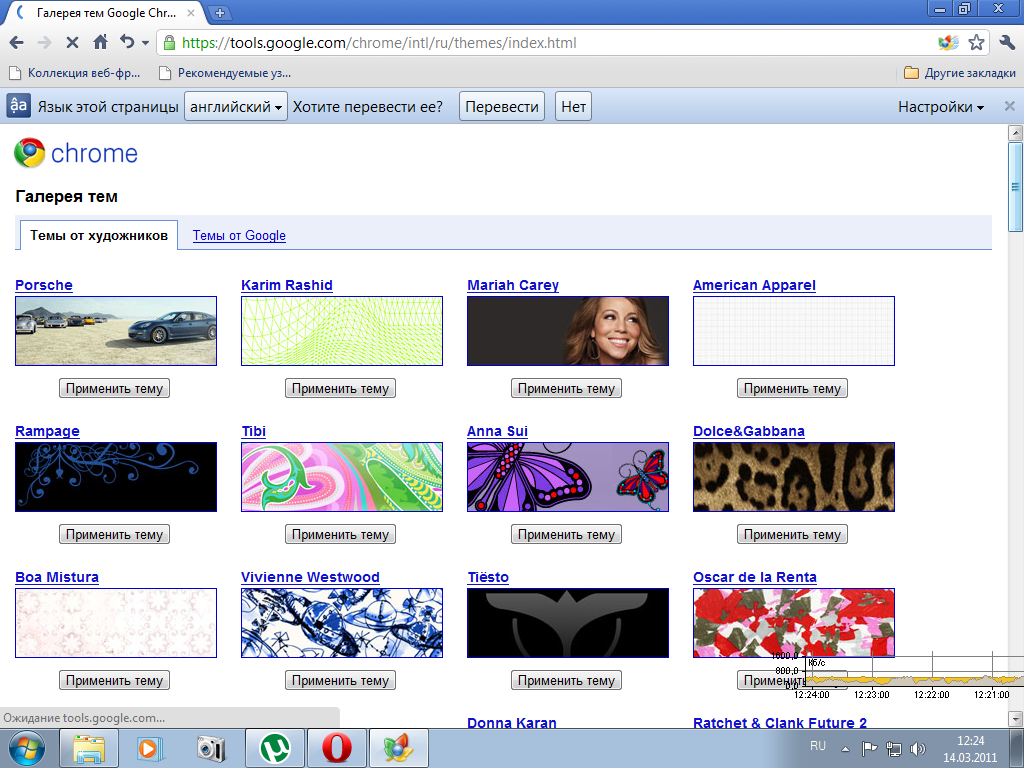Open the Anna Sui theme link

click(497, 431)
